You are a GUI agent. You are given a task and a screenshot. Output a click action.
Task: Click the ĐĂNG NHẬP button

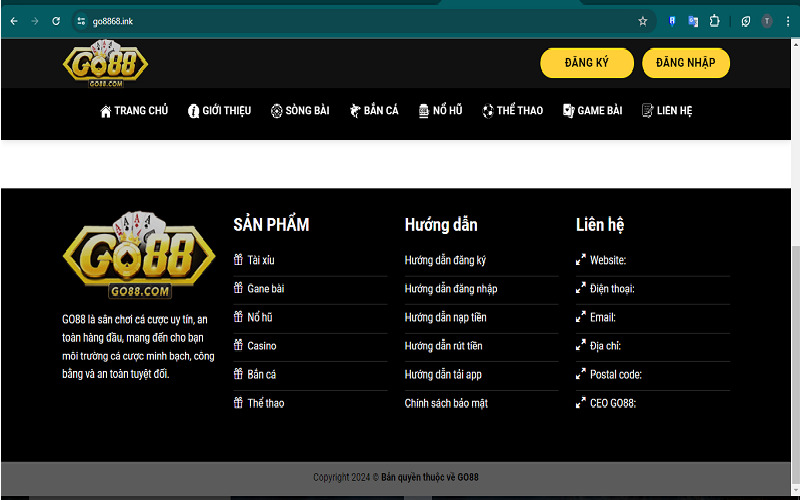coord(686,63)
